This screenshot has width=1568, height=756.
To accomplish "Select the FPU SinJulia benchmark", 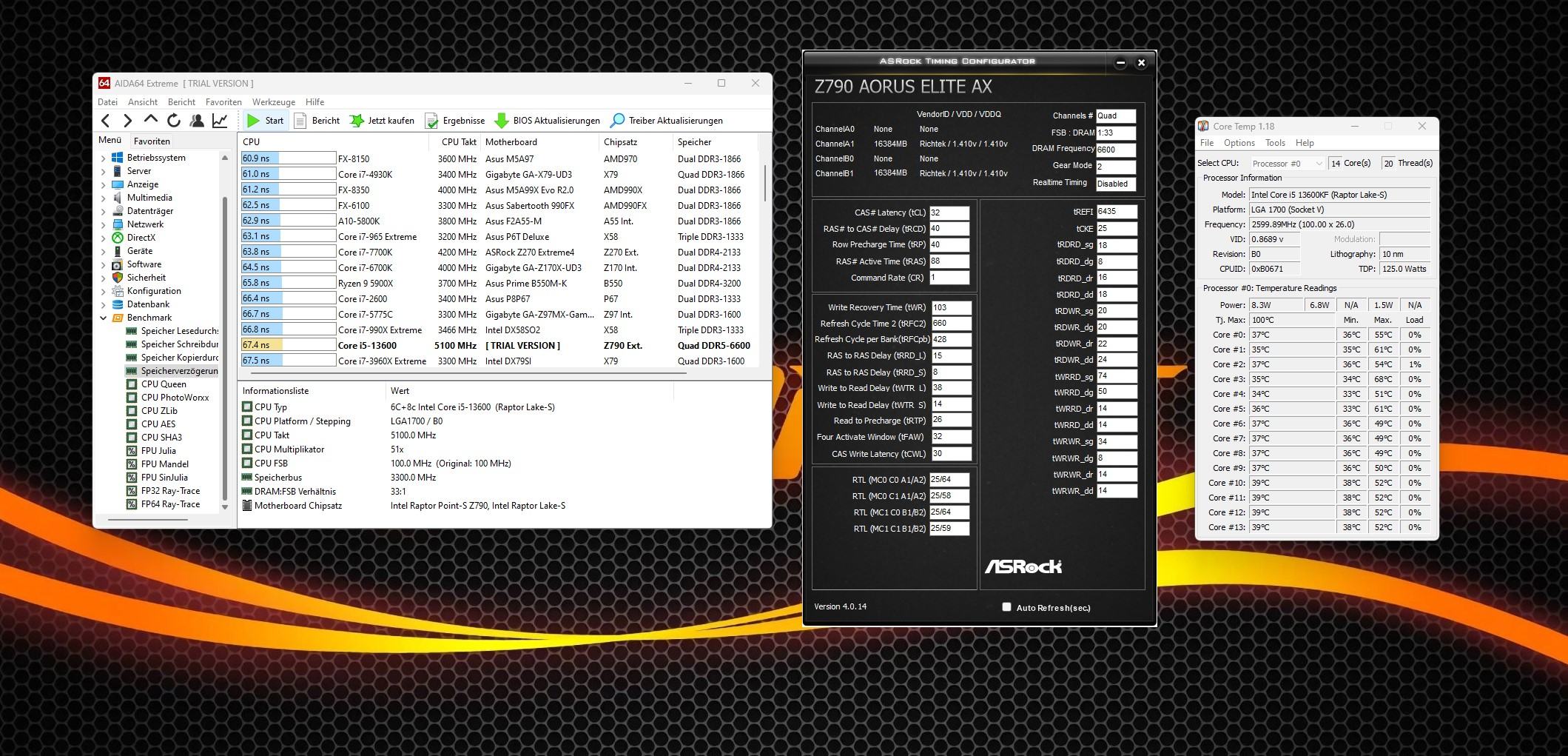I will click(x=164, y=478).
